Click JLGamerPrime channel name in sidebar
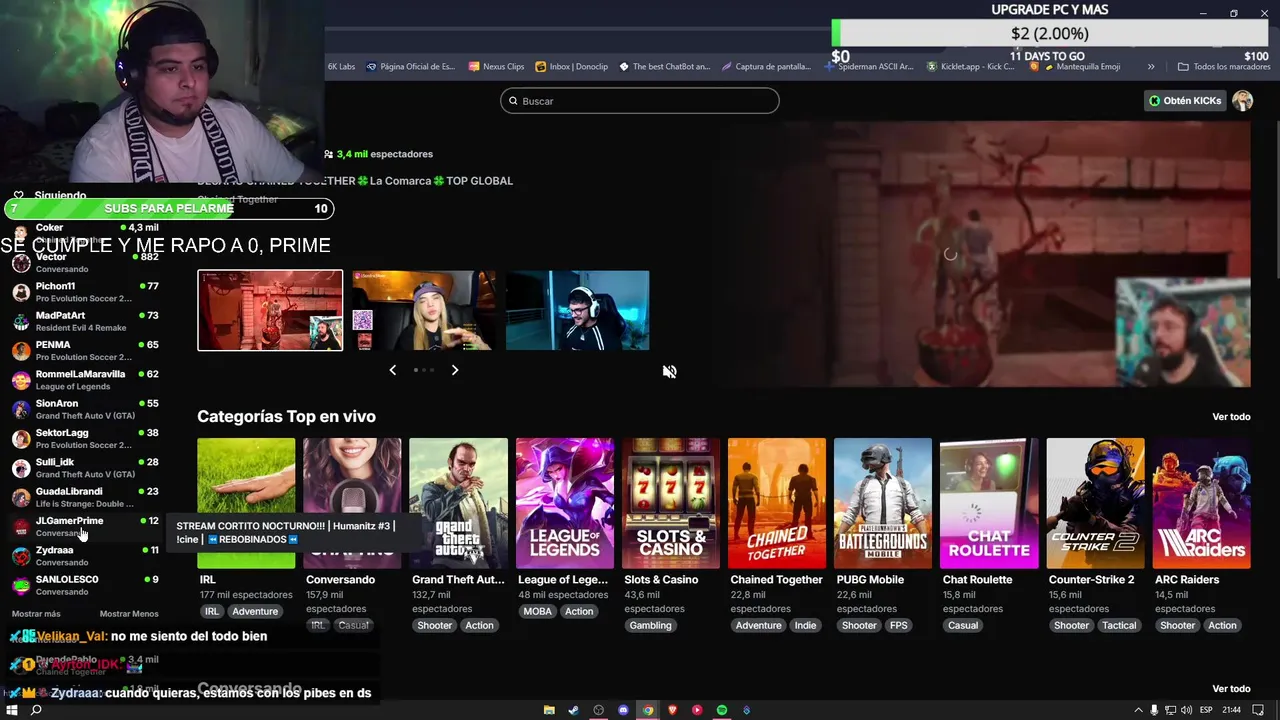 point(69,521)
